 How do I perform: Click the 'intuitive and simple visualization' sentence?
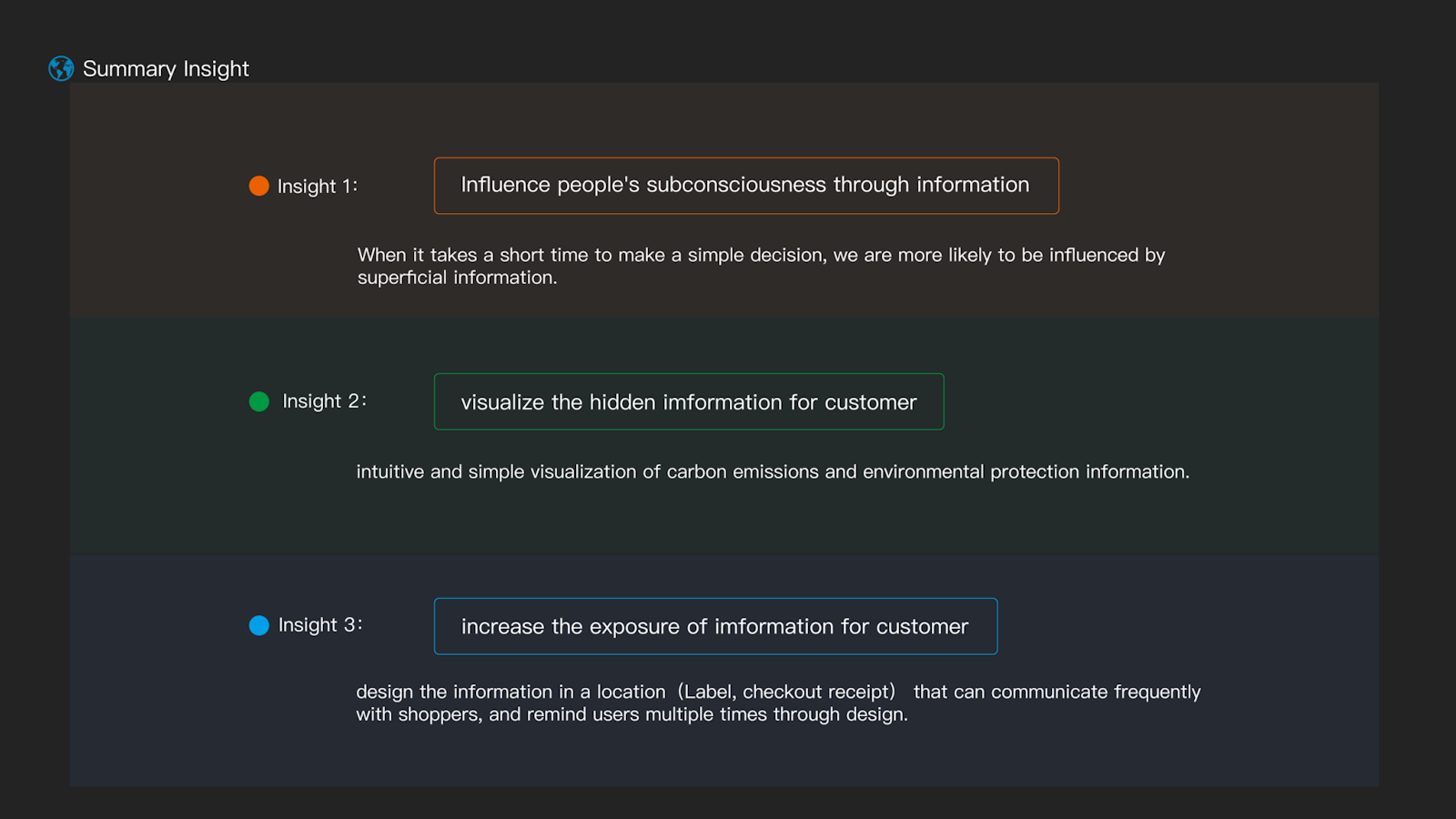click(773, 472)
